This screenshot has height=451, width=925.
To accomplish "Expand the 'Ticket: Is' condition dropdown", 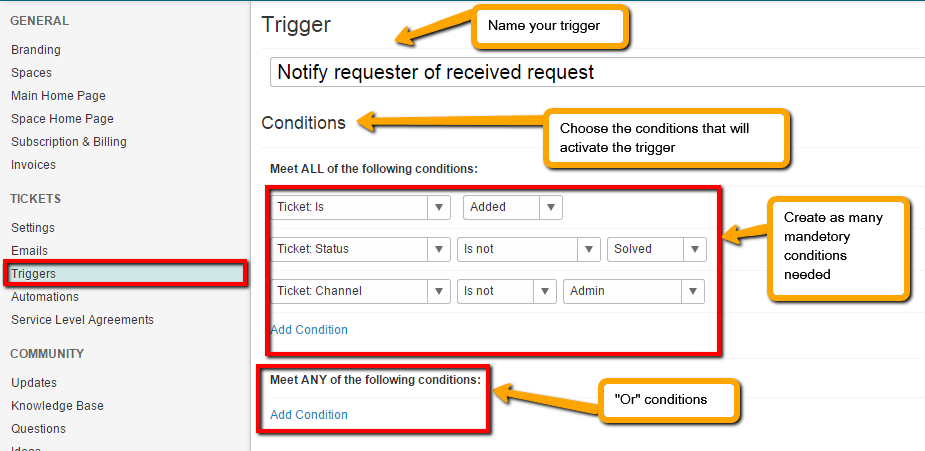I will pos(360,207).
